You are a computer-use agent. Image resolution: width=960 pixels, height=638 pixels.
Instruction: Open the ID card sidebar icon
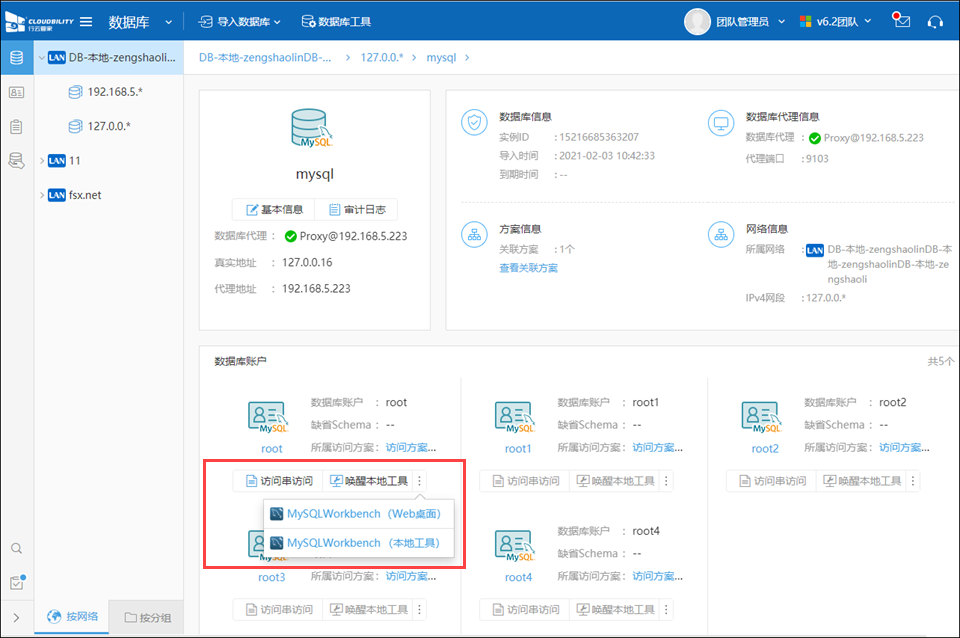(x=16, y=92)
